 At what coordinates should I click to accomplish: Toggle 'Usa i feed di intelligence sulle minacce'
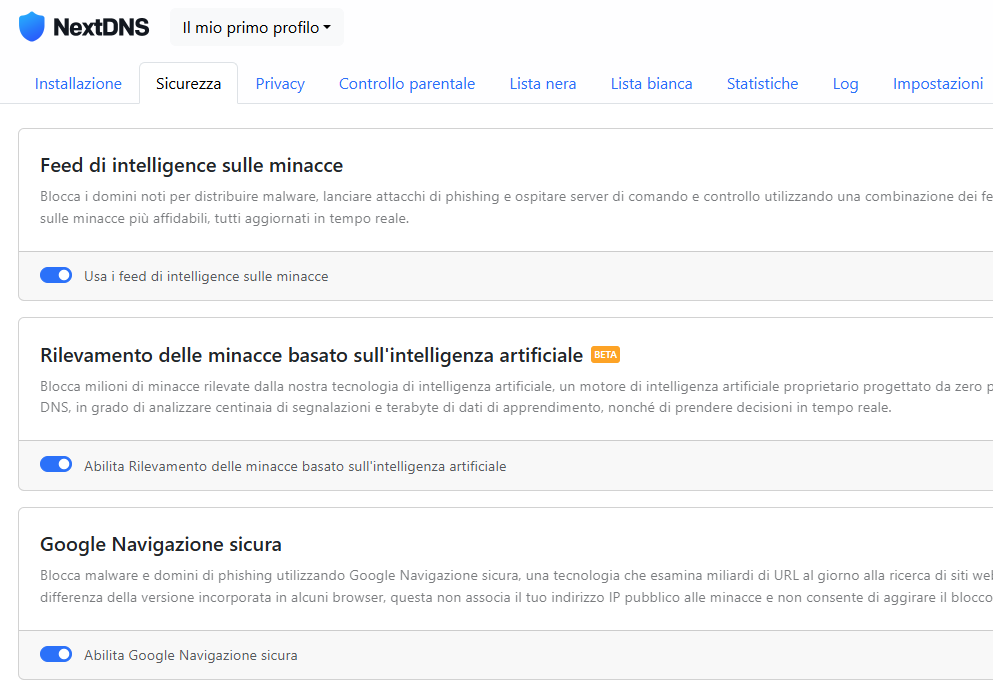(56, 275)
